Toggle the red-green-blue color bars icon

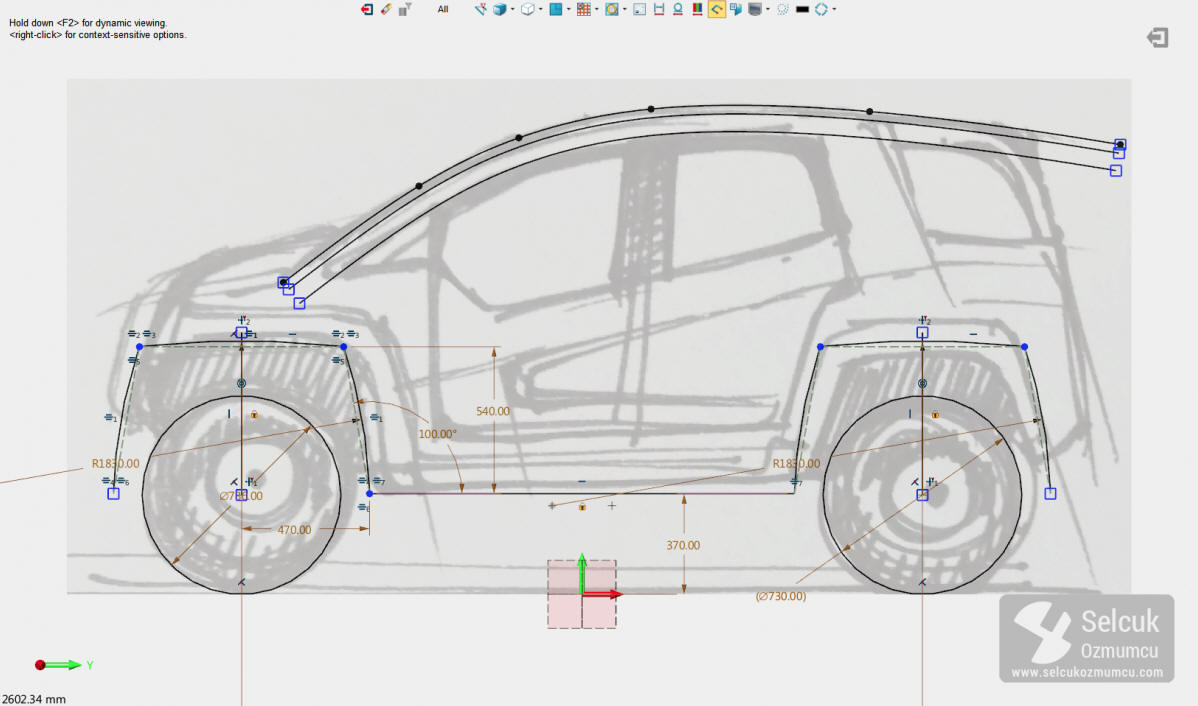coord(697,9)
